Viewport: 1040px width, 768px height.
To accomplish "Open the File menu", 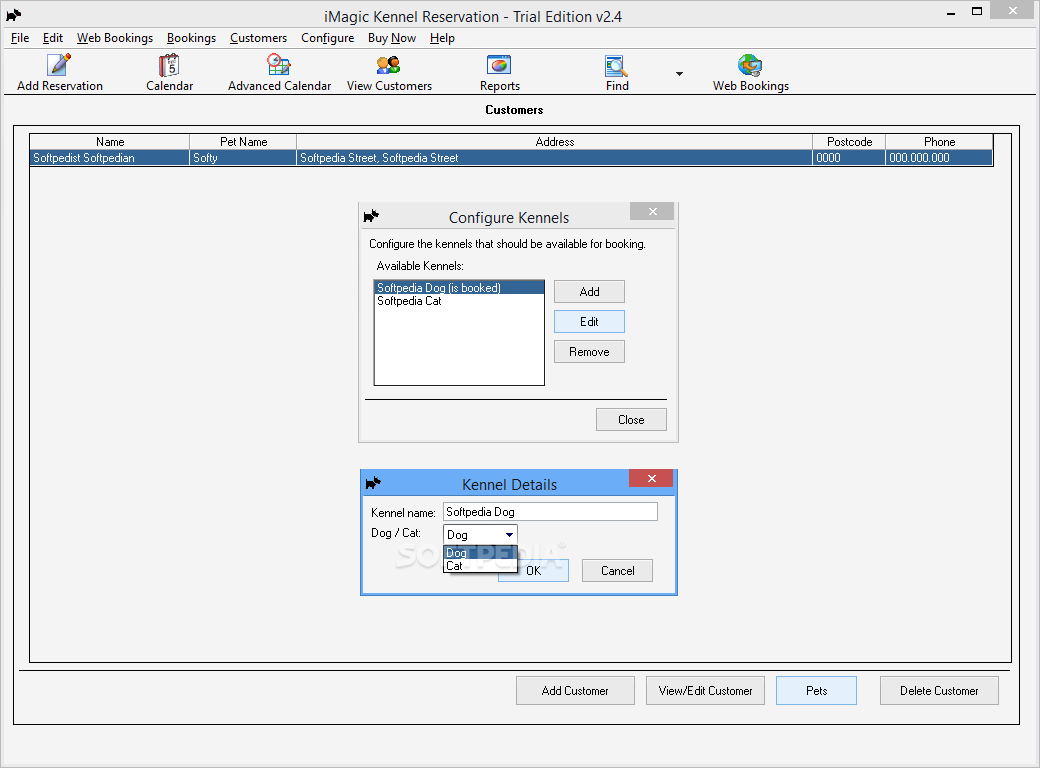I will coord(20,38).
